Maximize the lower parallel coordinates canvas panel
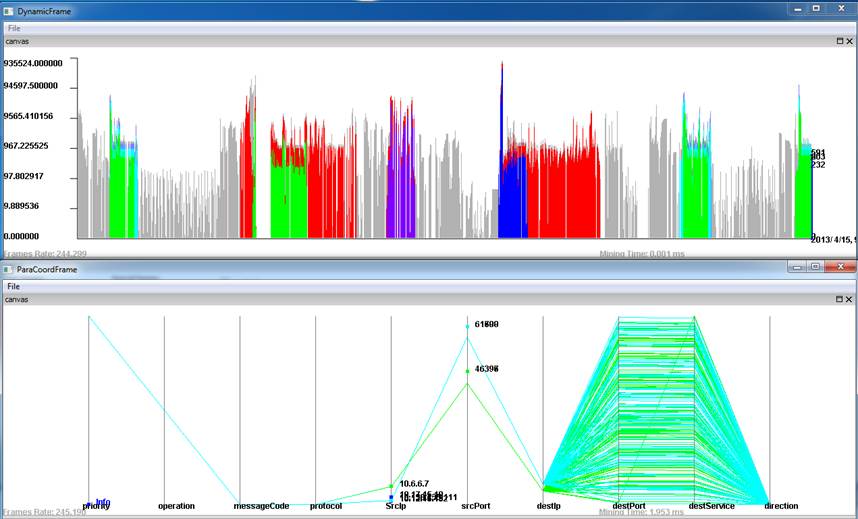The height and width of the screenshot is (519, 858). tap(839, 299)
